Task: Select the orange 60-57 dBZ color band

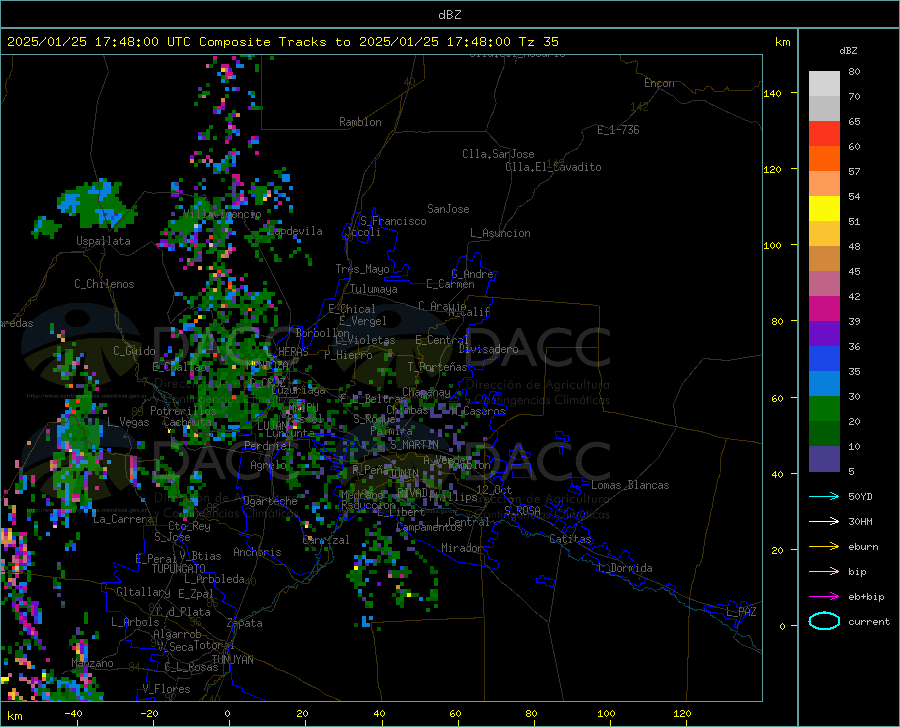Action: point(824,159)
